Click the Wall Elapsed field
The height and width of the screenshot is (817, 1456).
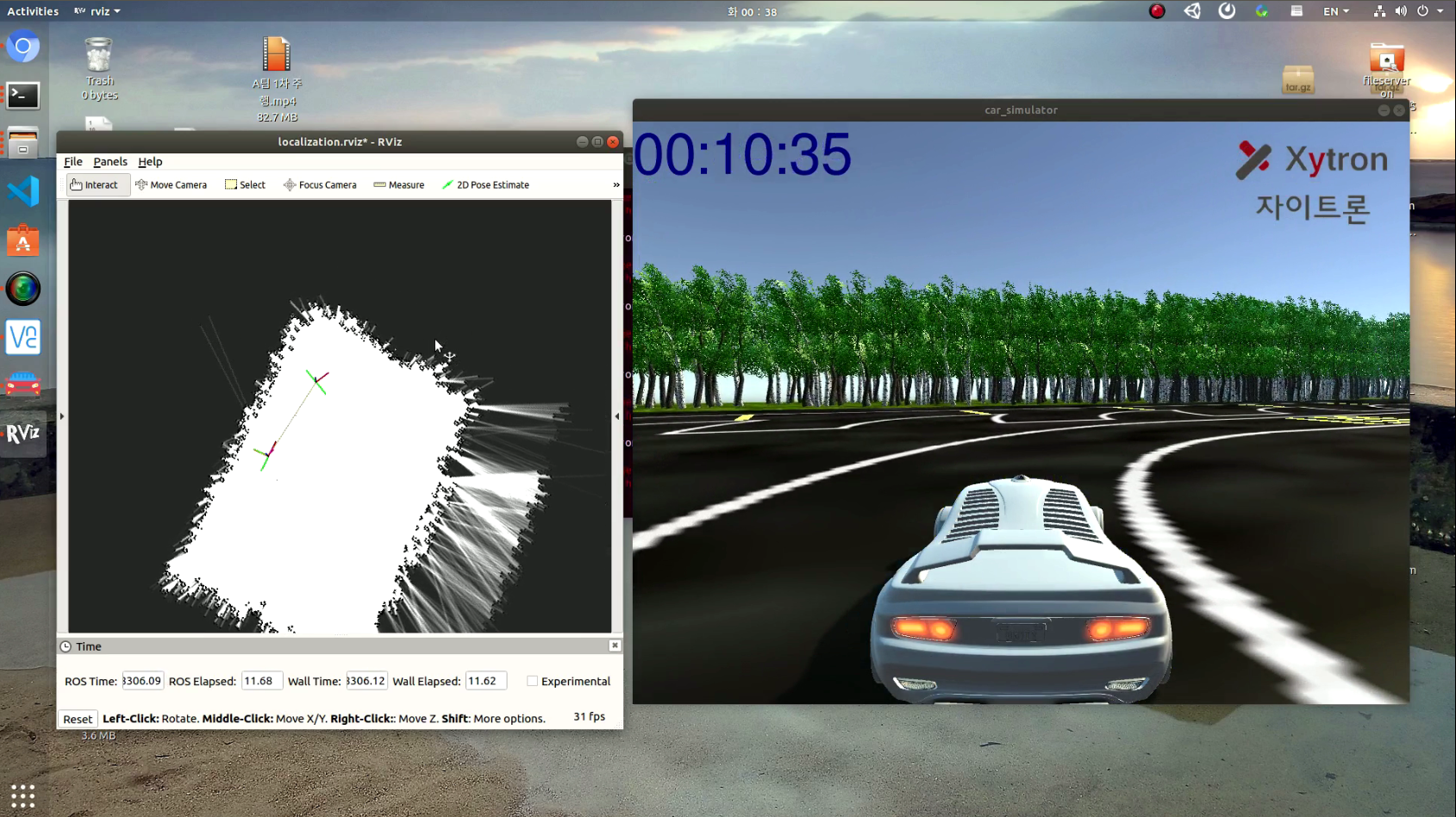click(485, 681)
